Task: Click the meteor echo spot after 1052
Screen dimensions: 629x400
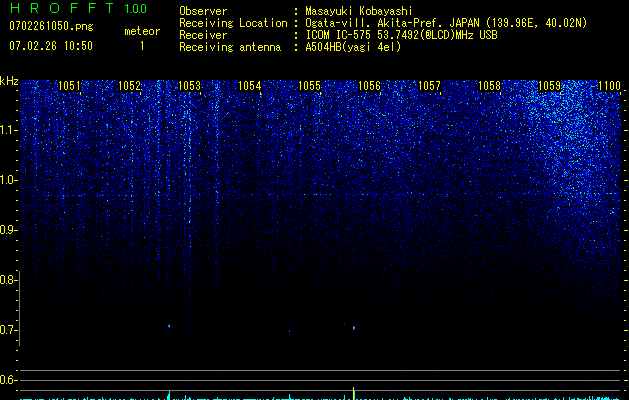Action: [x=169, y=326]
